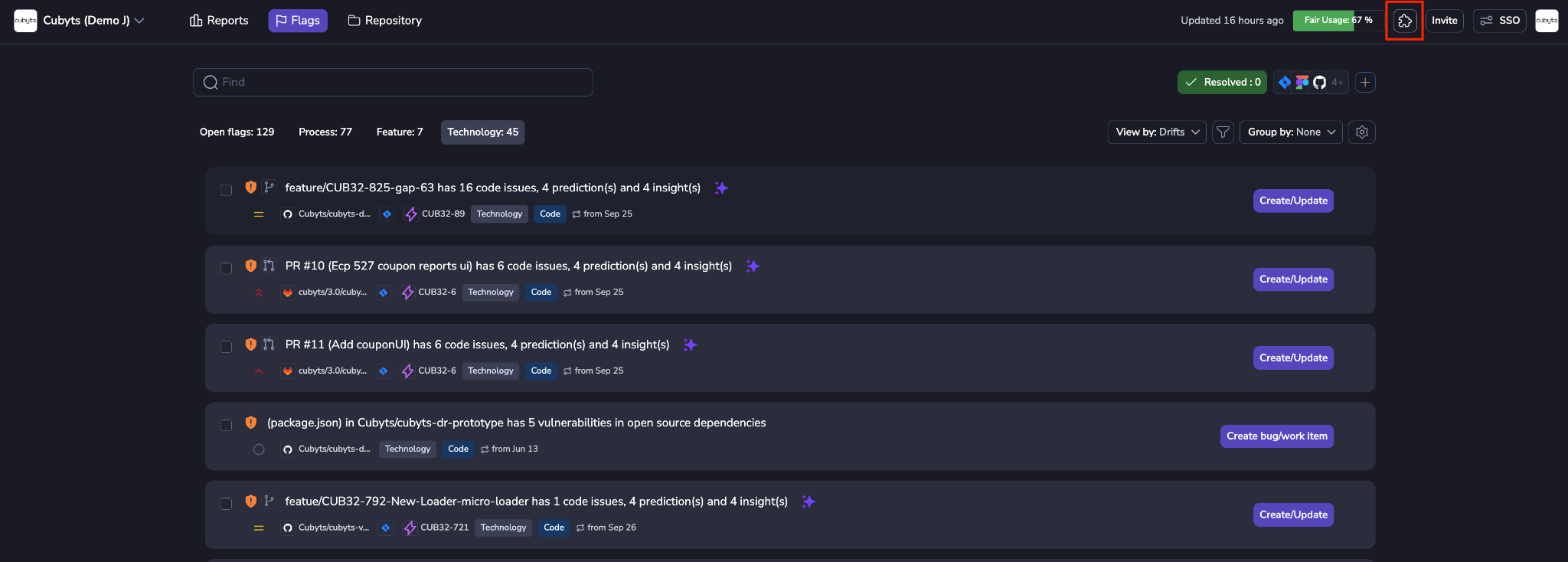Click the plus icon beside integration logos
The image size is (1568, 562).
pyautogui.click(x=1365, y=82)
